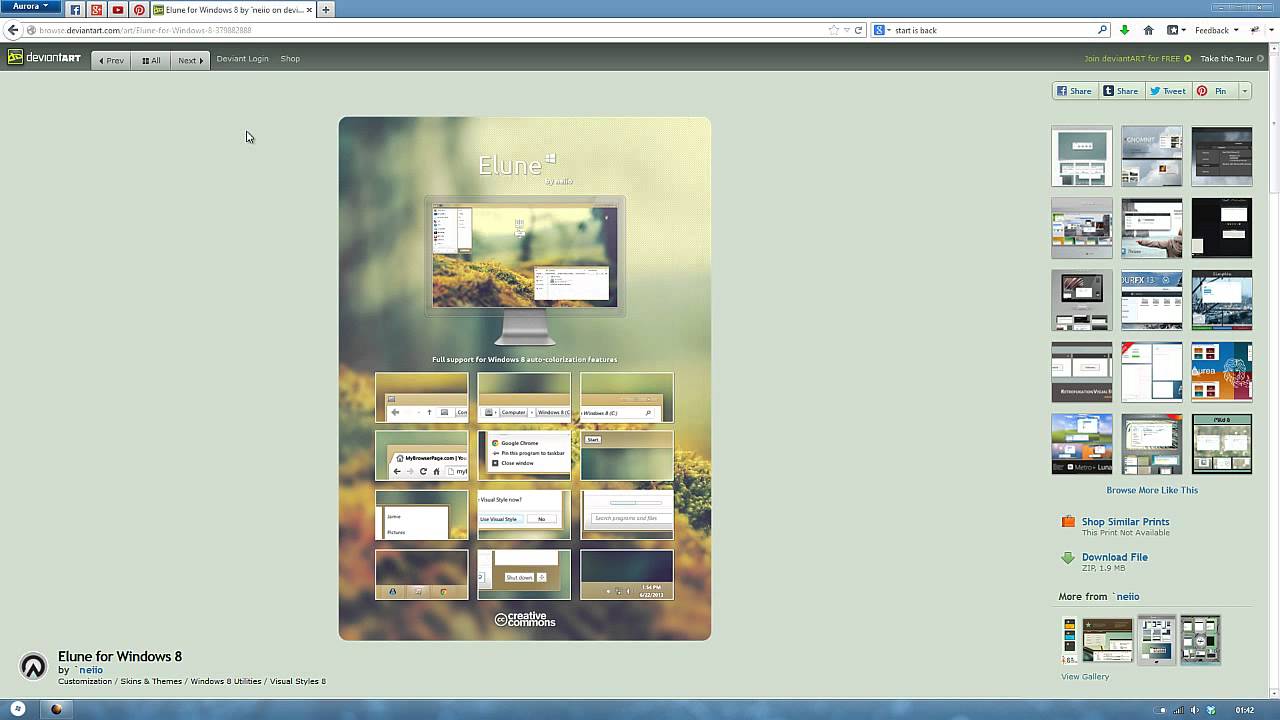
Task: Open the Google+ pinned tab
Action: coord(96,10)
